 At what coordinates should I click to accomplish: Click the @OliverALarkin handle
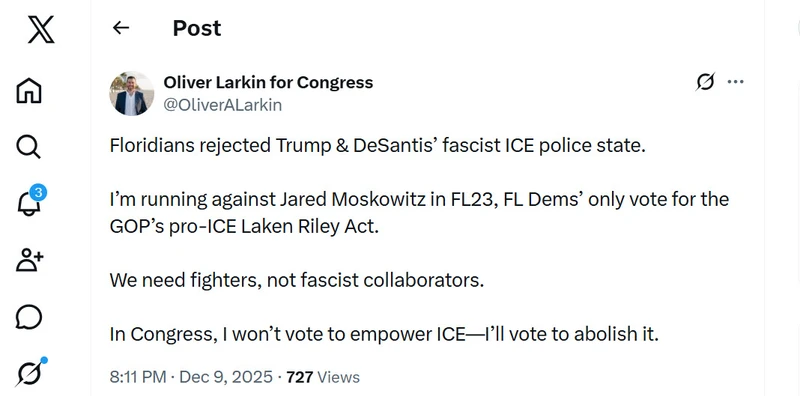pyautogui.click(x=222, y=105)
